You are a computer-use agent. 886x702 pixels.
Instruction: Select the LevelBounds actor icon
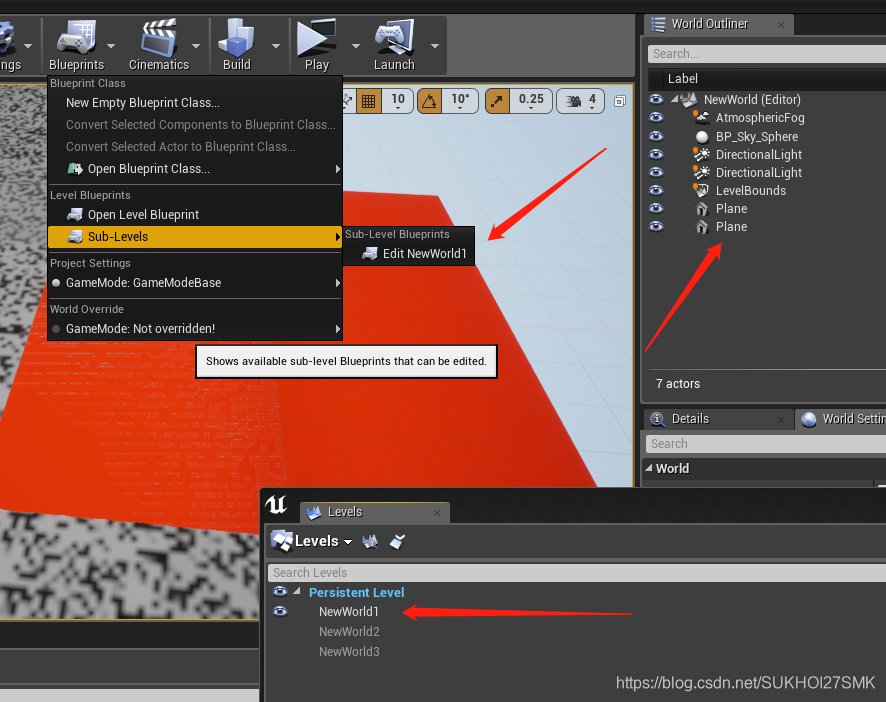pos(701,190)
